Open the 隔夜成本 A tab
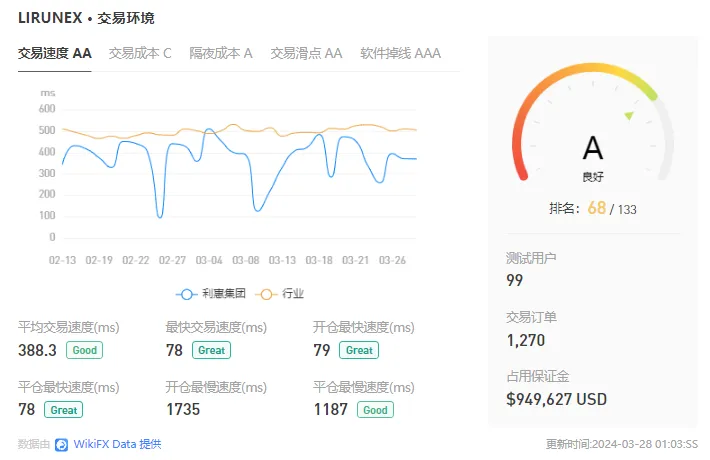This screenshot has width=710, height=460. pos(221,53)
